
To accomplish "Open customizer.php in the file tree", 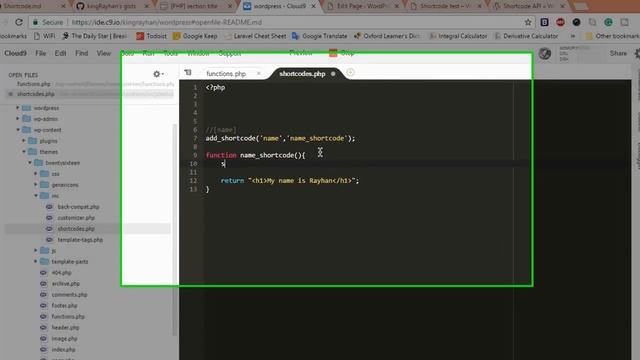I will click(x=76, y=218).
